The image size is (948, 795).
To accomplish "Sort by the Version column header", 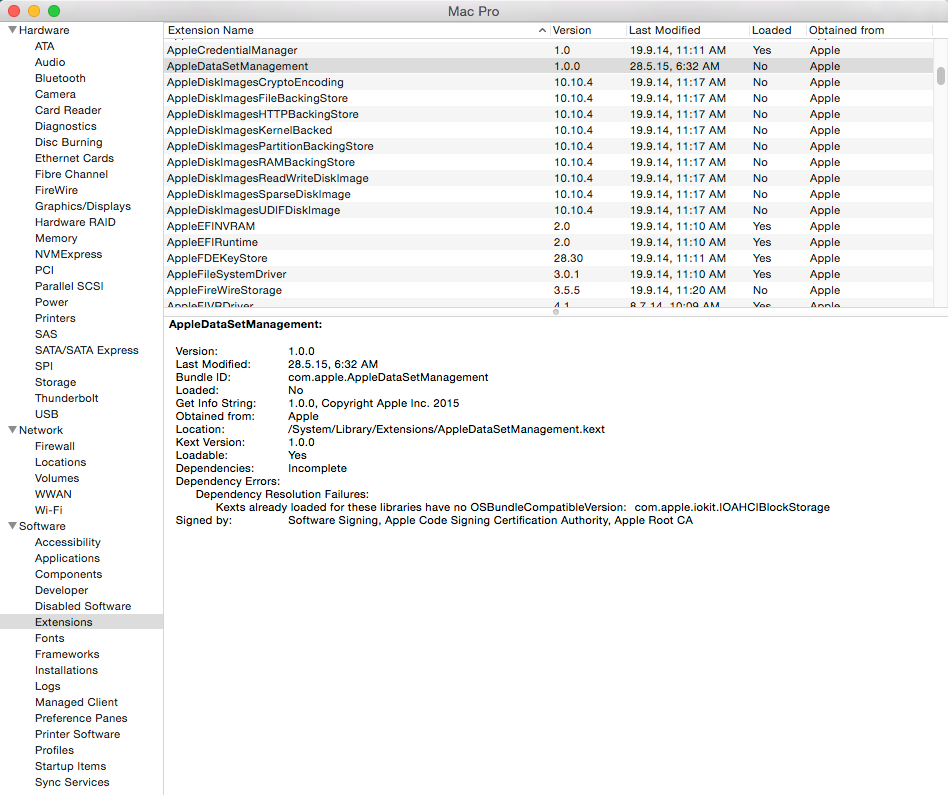I will click(588, 30).
